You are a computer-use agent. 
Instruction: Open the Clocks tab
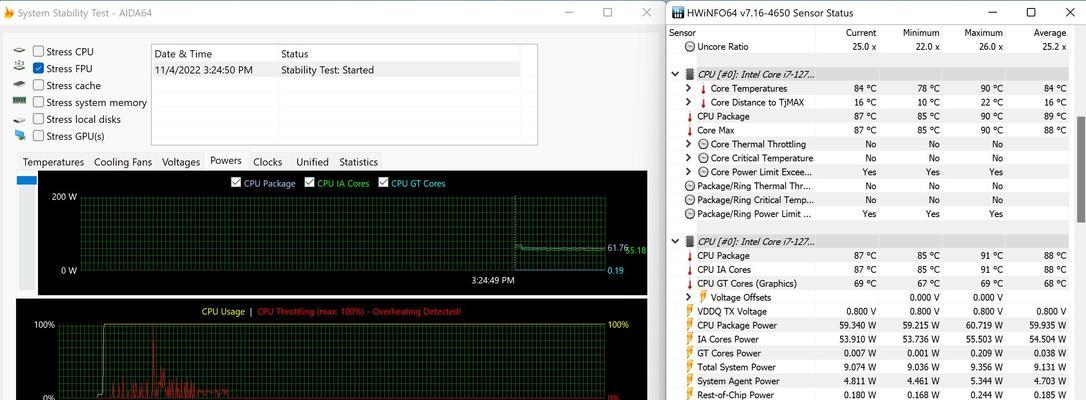[267, 162]
